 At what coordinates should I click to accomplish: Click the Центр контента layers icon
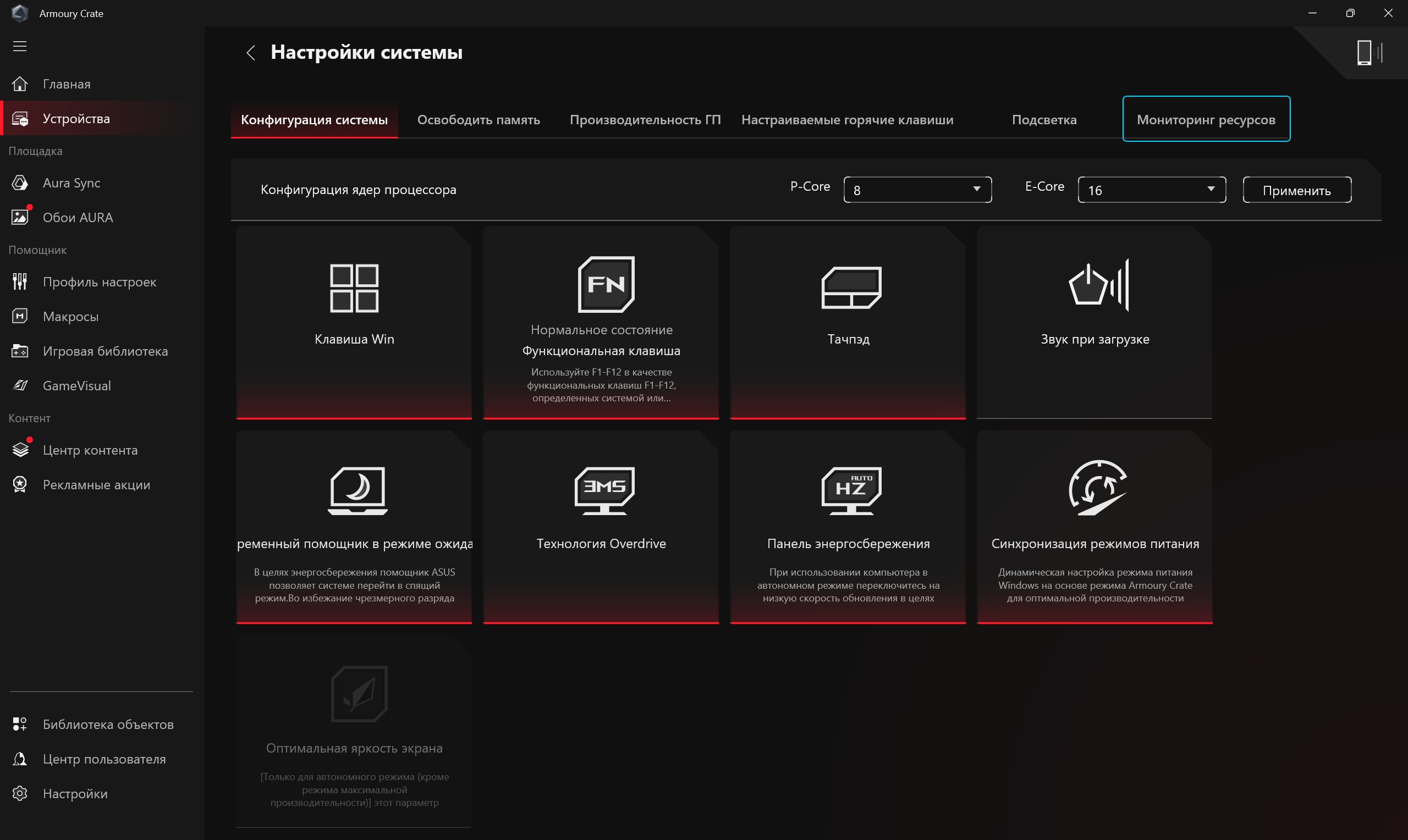coord(20,450)
